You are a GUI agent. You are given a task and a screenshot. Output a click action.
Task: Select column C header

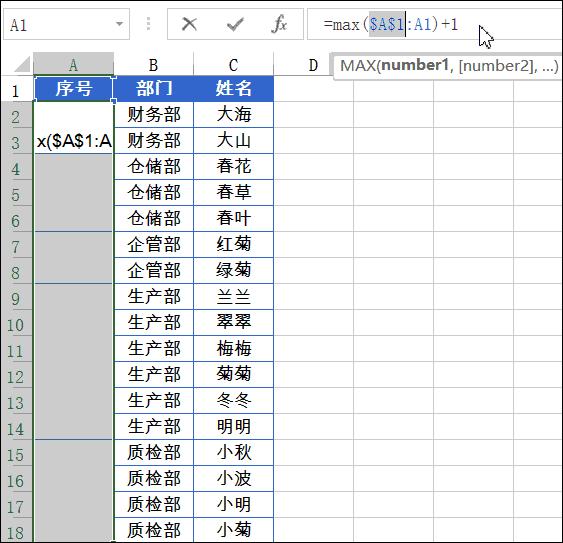pyautogui.click(x=233, y=65)
